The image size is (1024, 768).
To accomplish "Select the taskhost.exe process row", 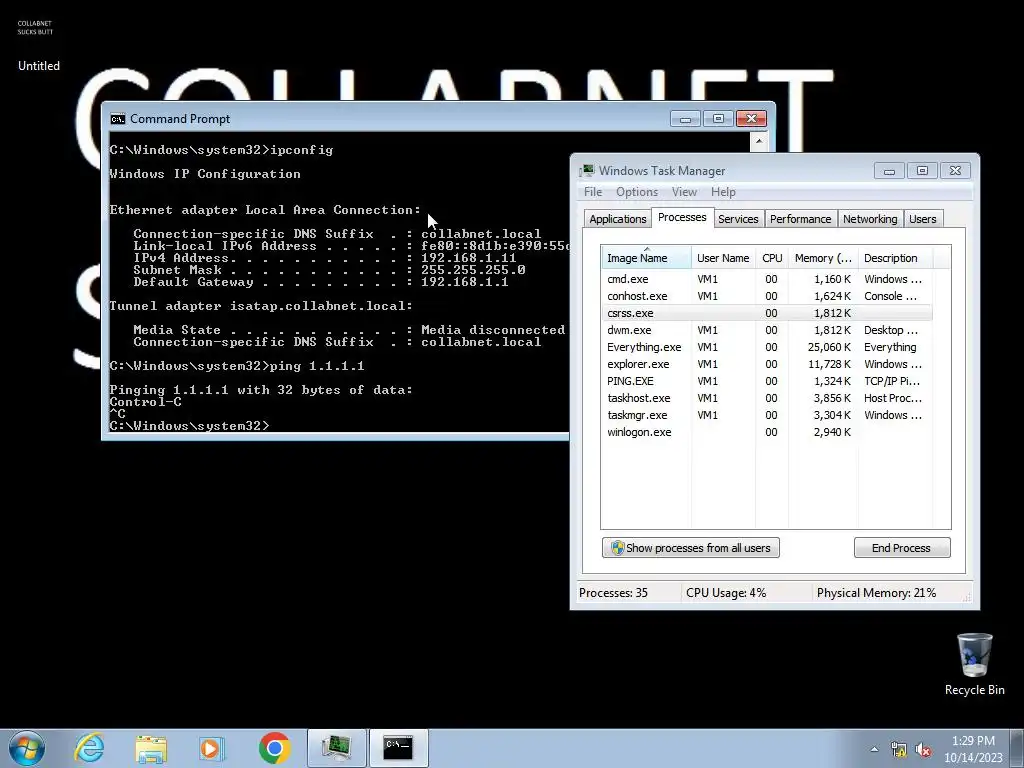I will pos(767,398).
